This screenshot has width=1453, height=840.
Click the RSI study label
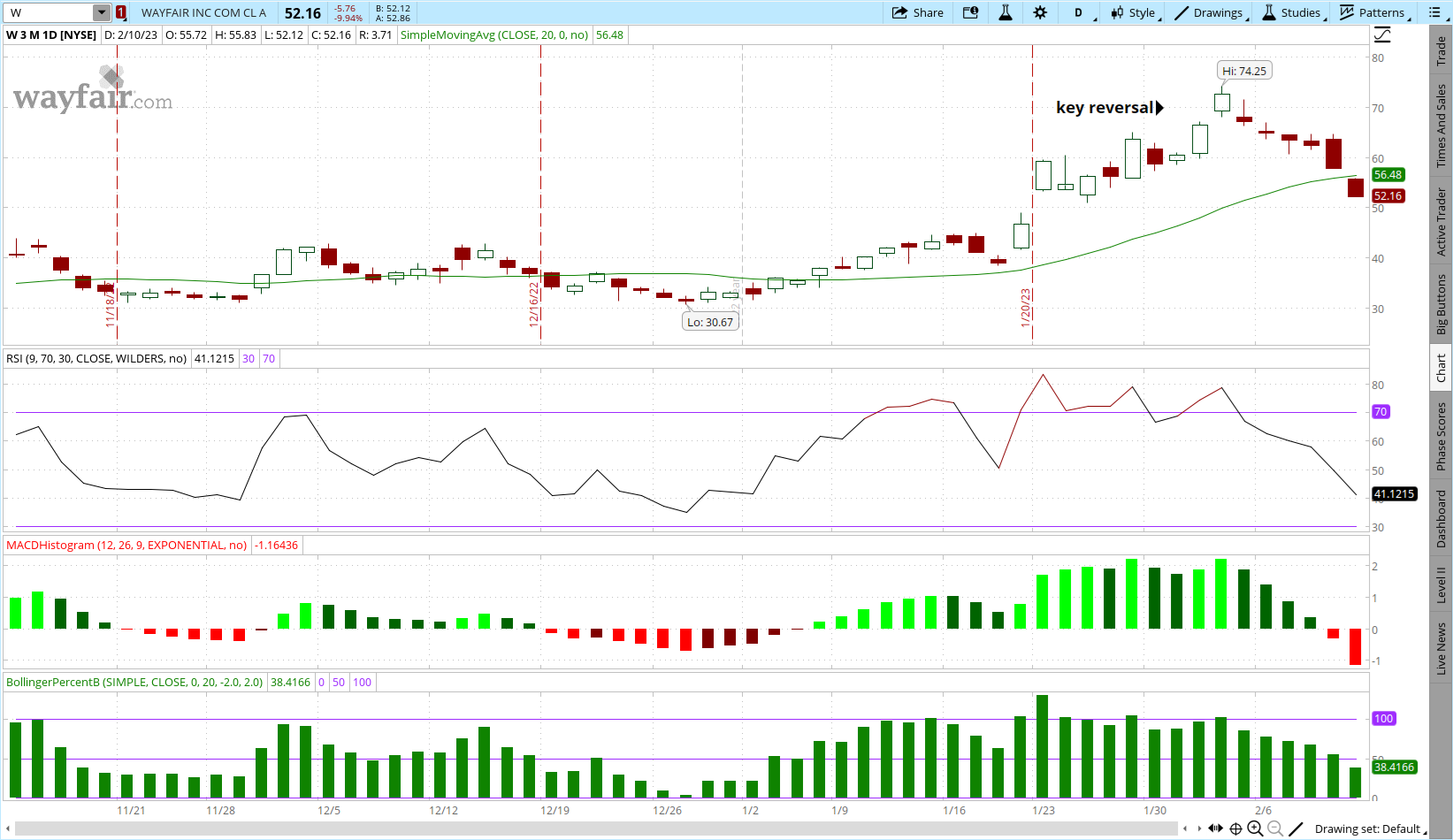tap(96, 358)
